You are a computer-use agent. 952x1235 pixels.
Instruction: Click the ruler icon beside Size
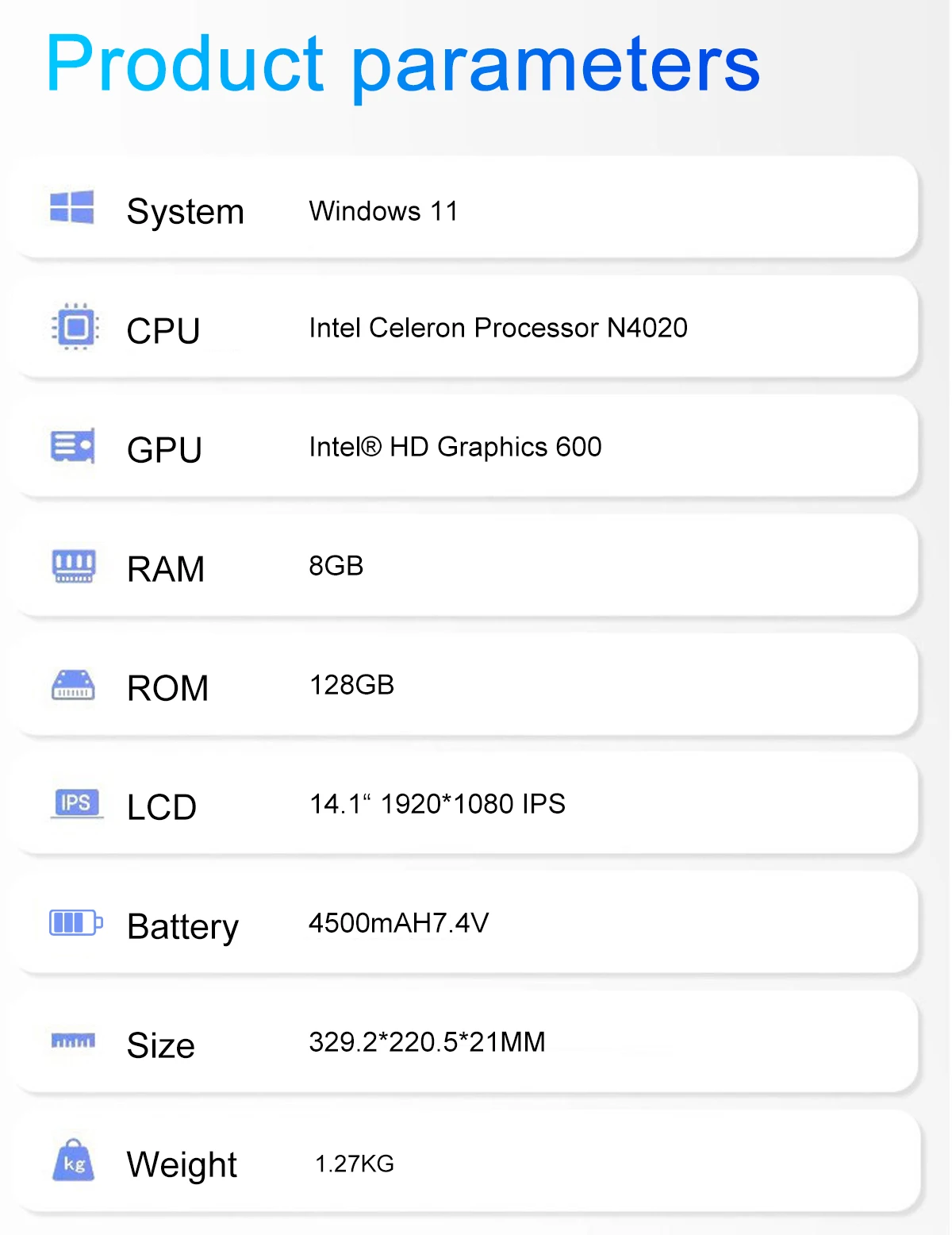pyautogui.click(x=73, y=1041)
